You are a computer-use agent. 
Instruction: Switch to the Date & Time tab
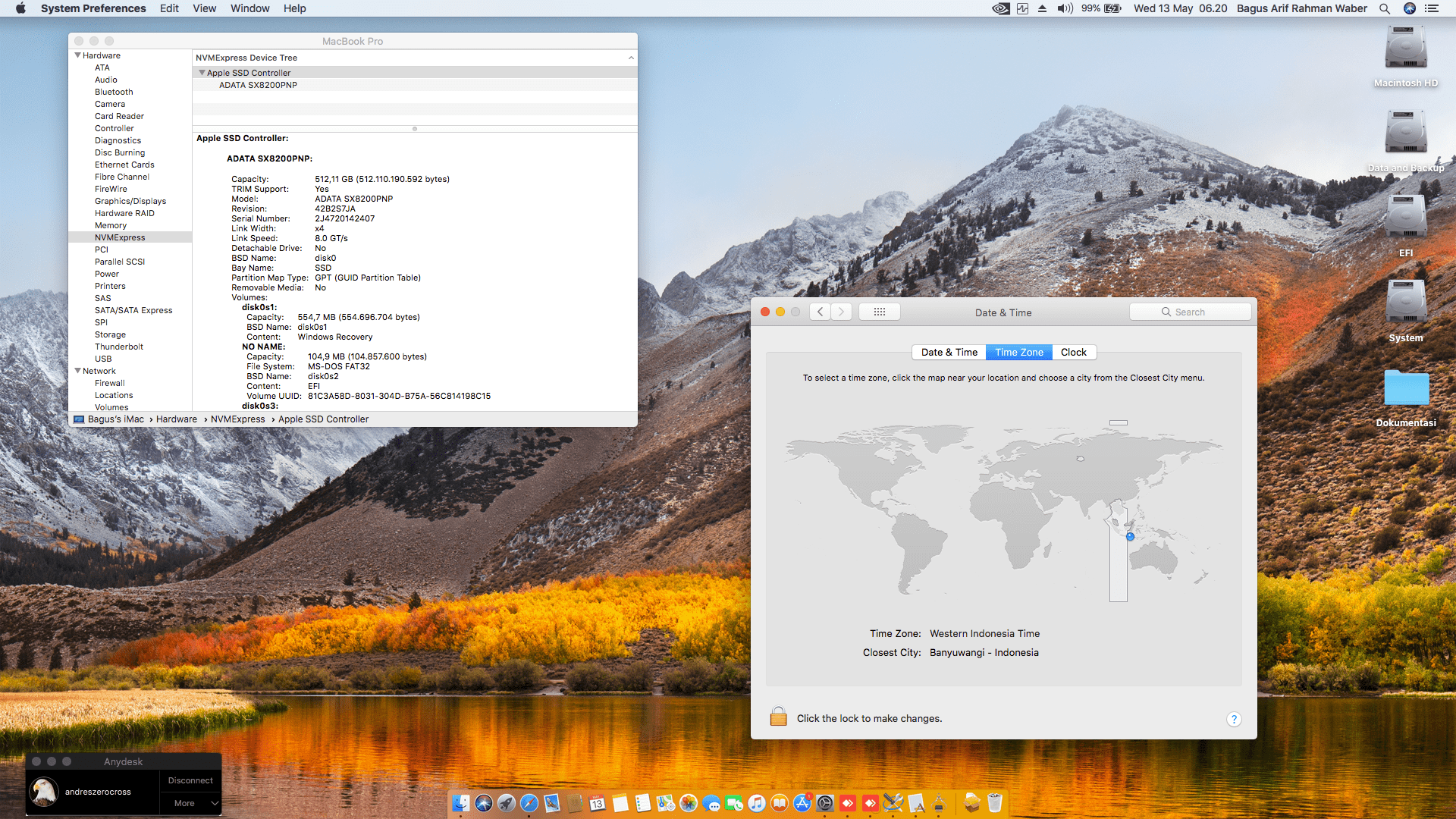point(949,352)
